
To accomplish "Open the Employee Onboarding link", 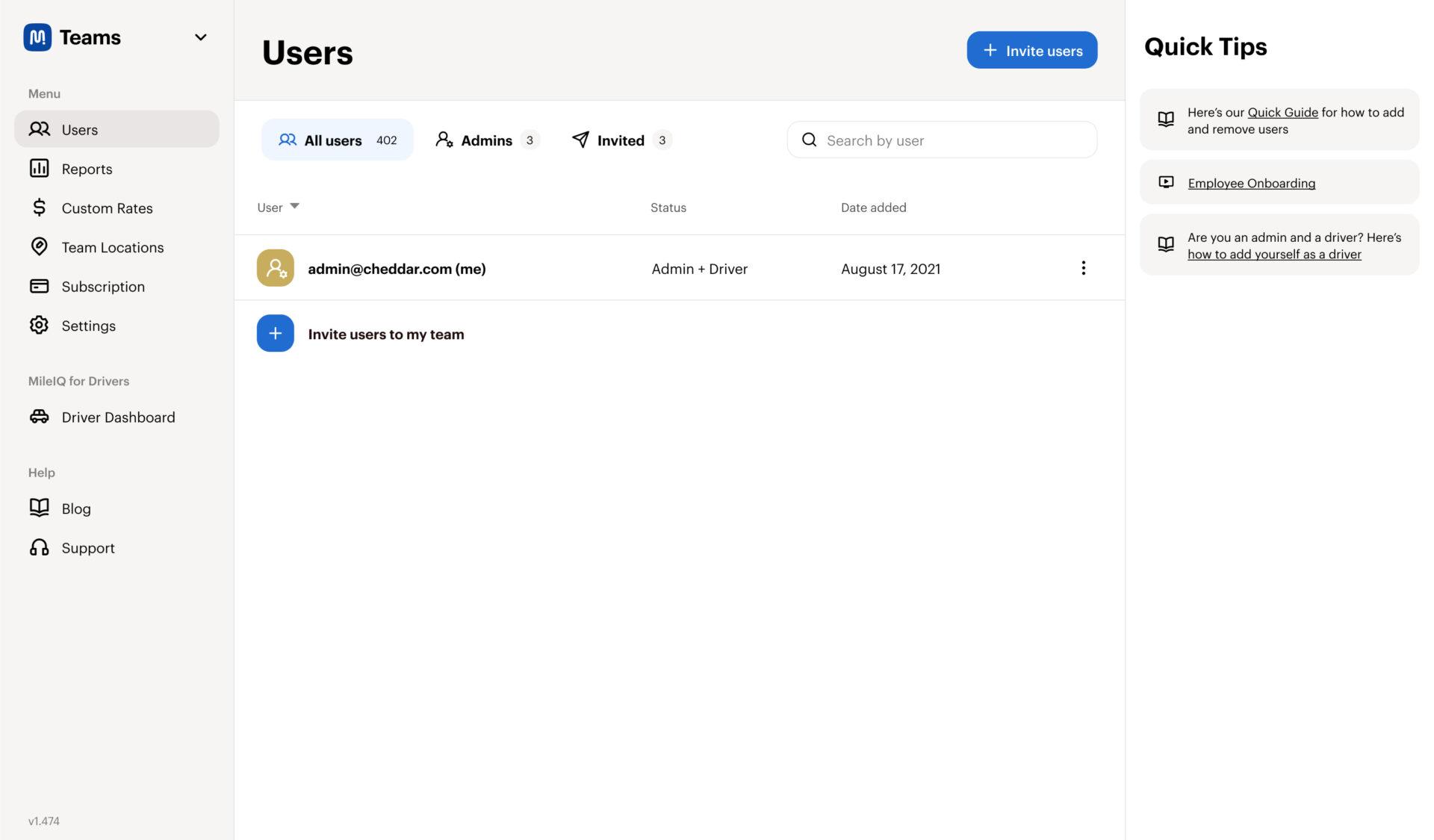I will [x=1251, y=183].
